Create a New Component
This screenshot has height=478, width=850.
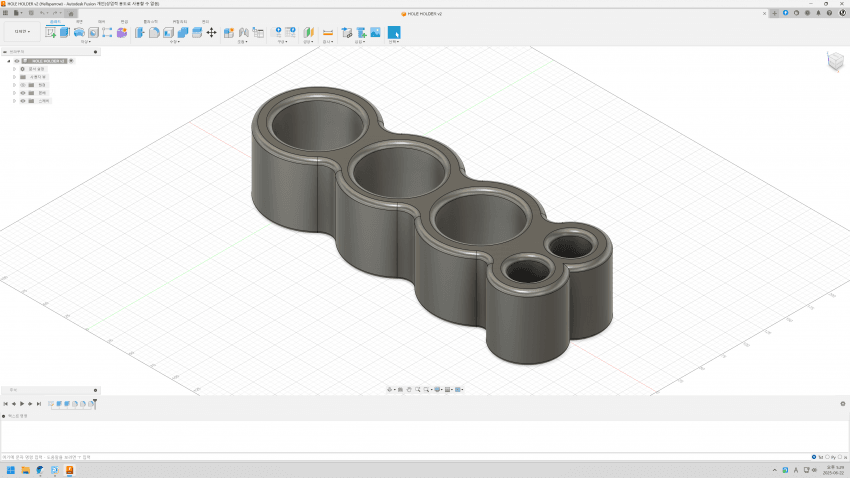229,33
